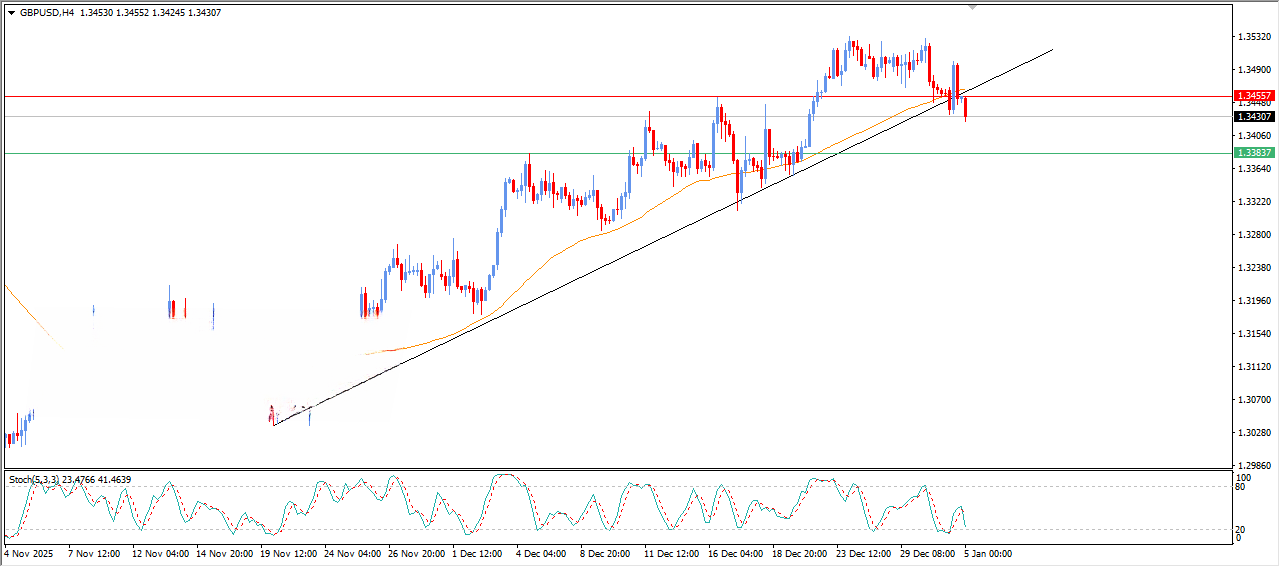The height and width of the screenshot is (567, 1280).
Task: Click the stochastic scale value 20
Action: [1242, 529]
